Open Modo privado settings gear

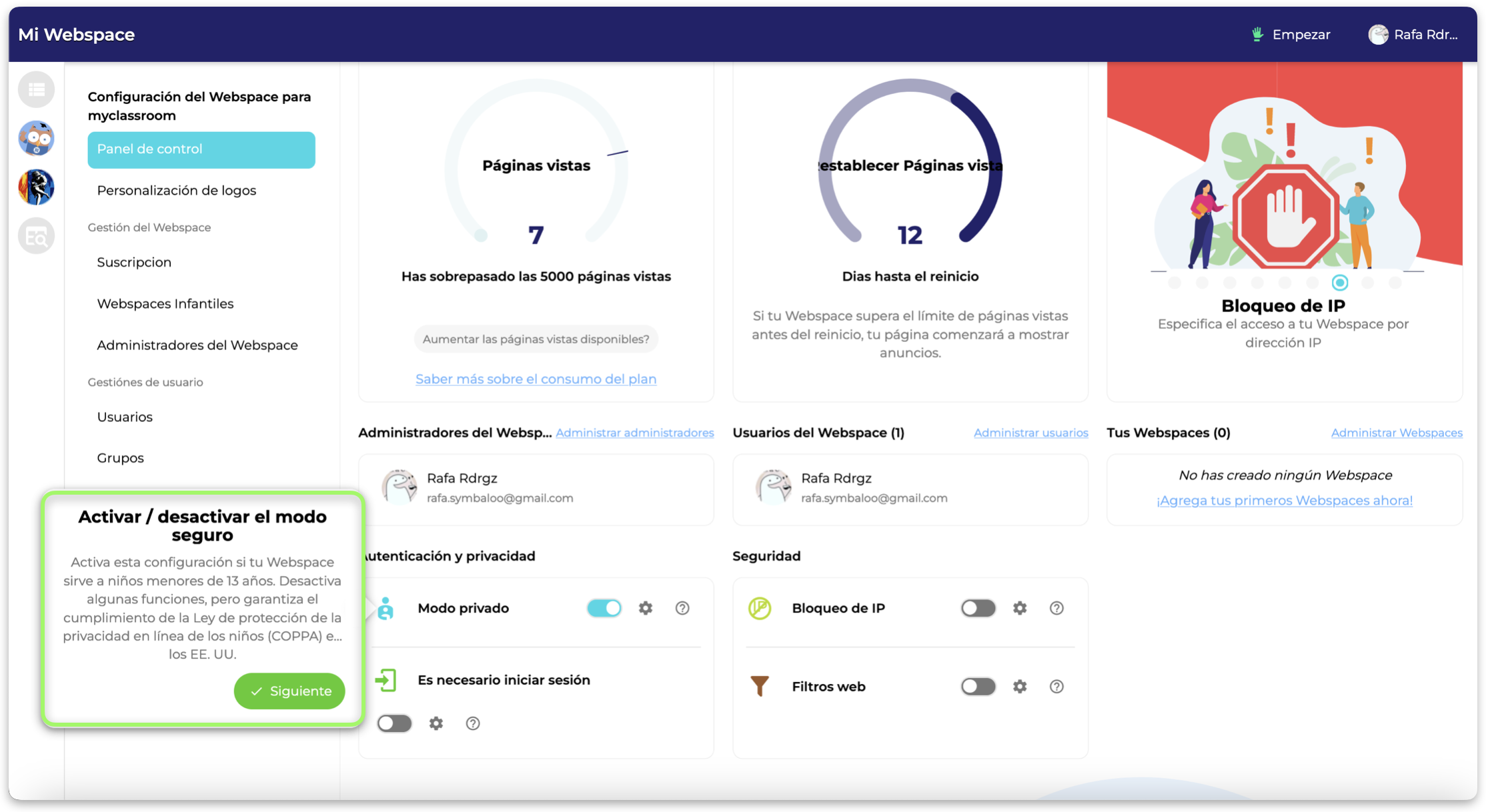click(x=646, y=608)
